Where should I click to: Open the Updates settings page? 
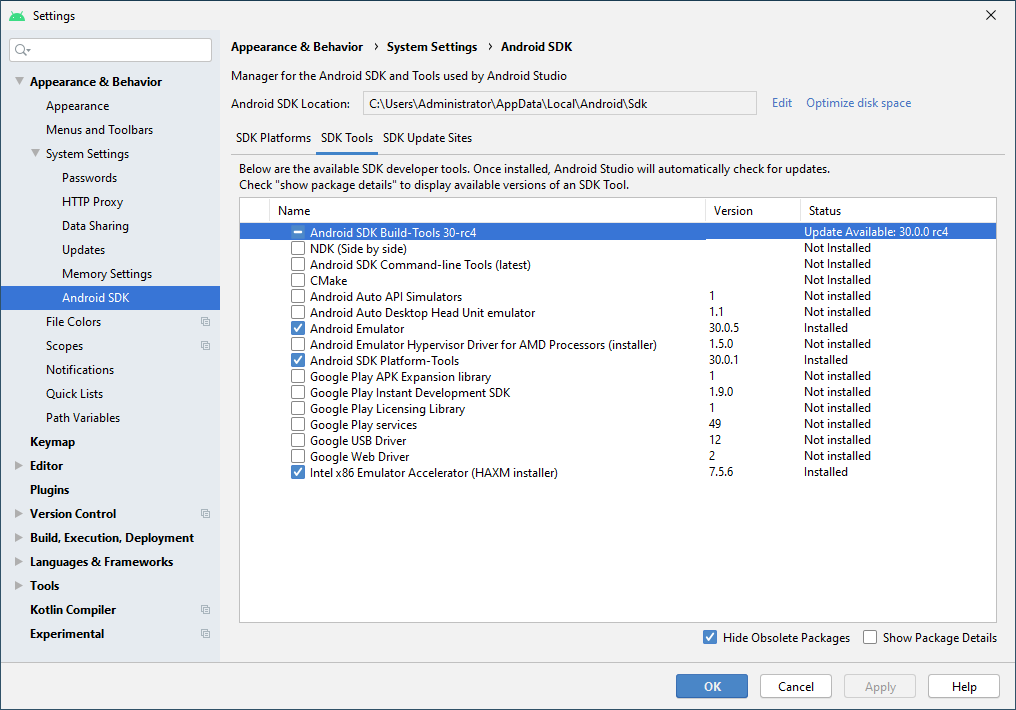click(83, 249)
